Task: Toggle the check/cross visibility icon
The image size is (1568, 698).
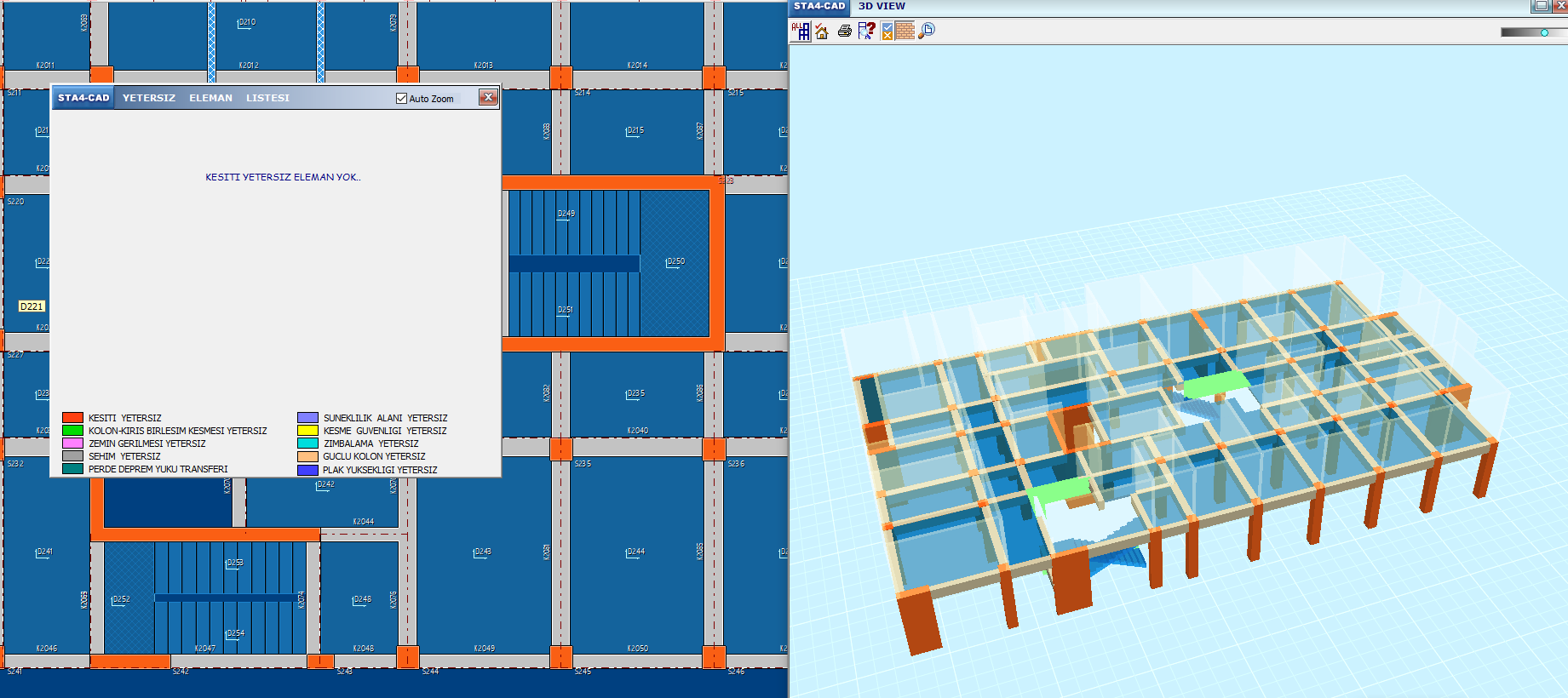Action: [887, 31]
